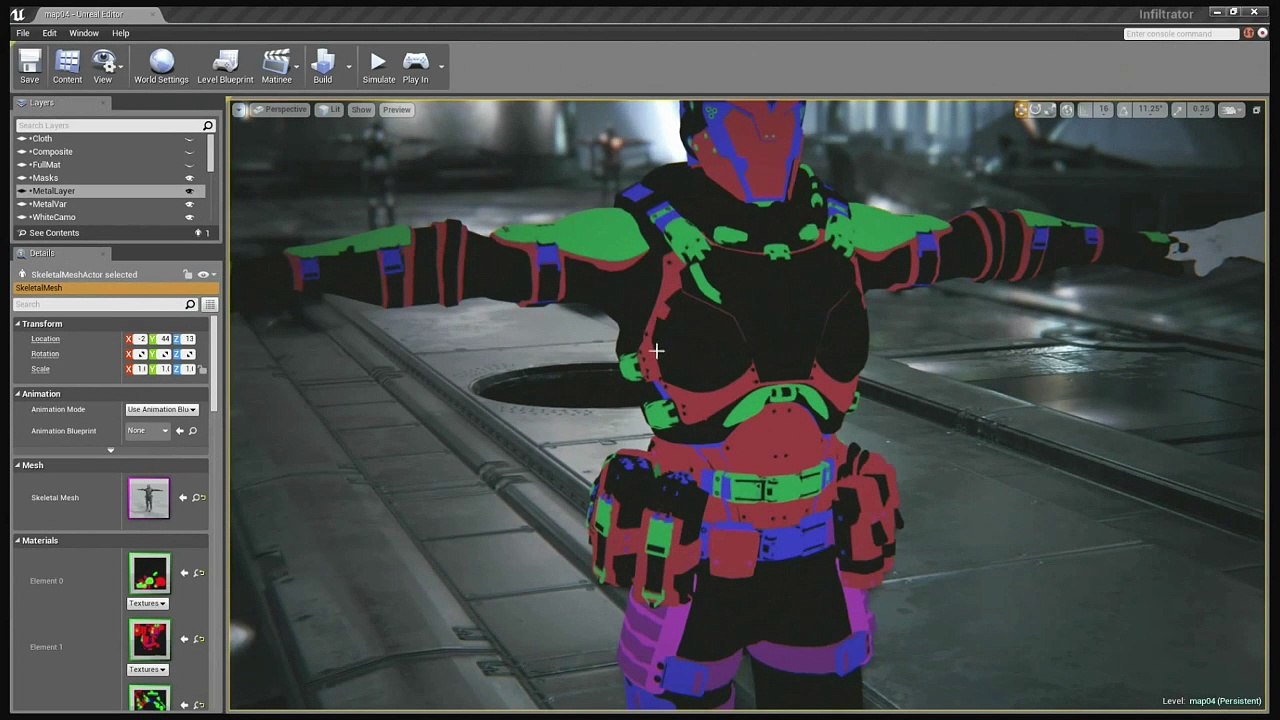Open the scale snap 0.25 dropdown
The height and width of the screenshot is (720, 1280).
(x=1200, y=110)
